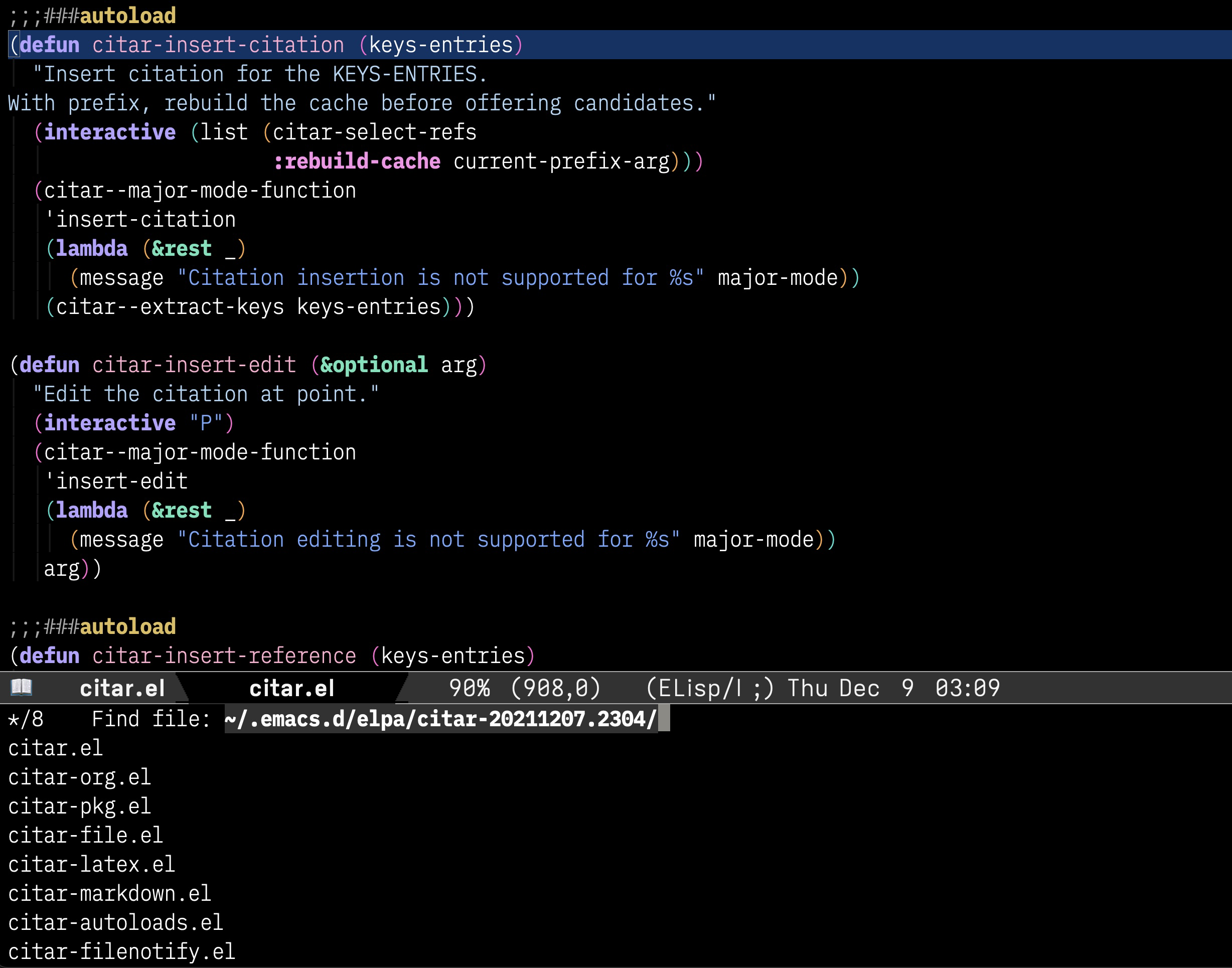Select citar-latex.el candidate

click(x=92, y=864)
